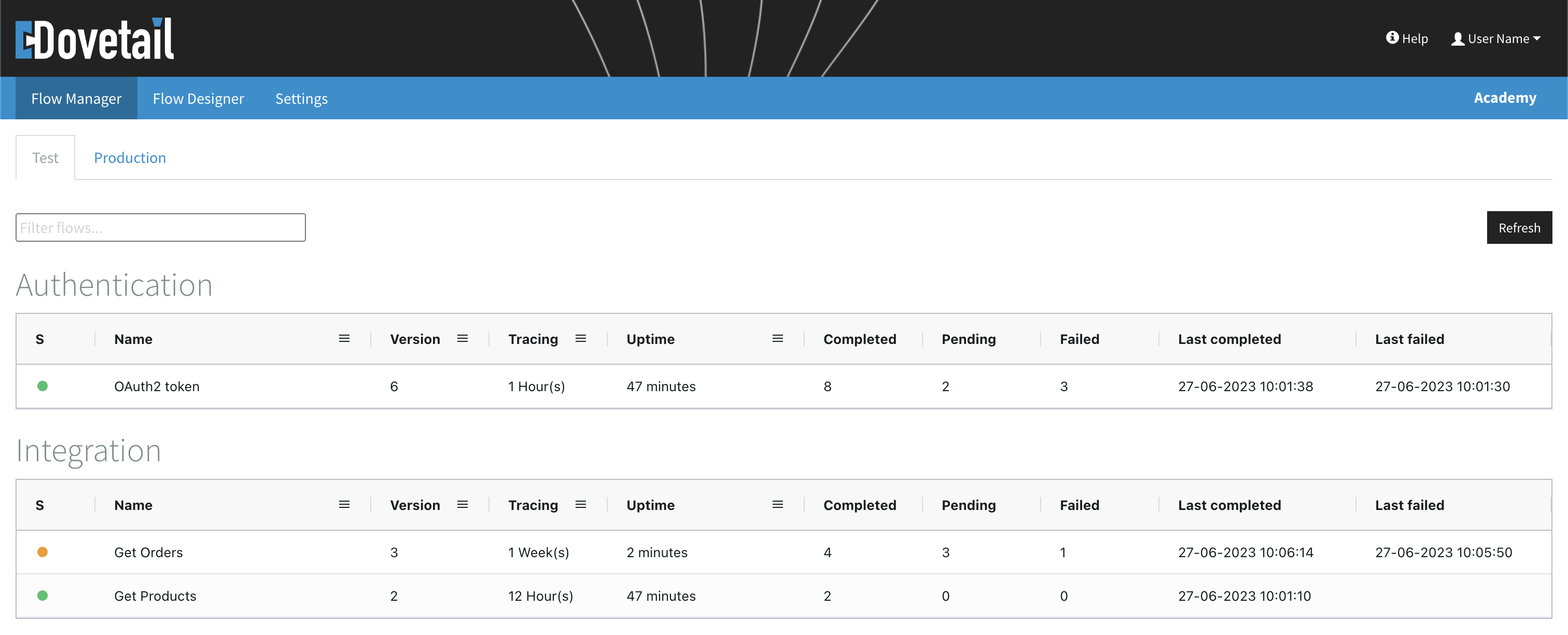Click the Help link text
The height and width of the screenshot is (635, 1568).
coord(1415,38)
